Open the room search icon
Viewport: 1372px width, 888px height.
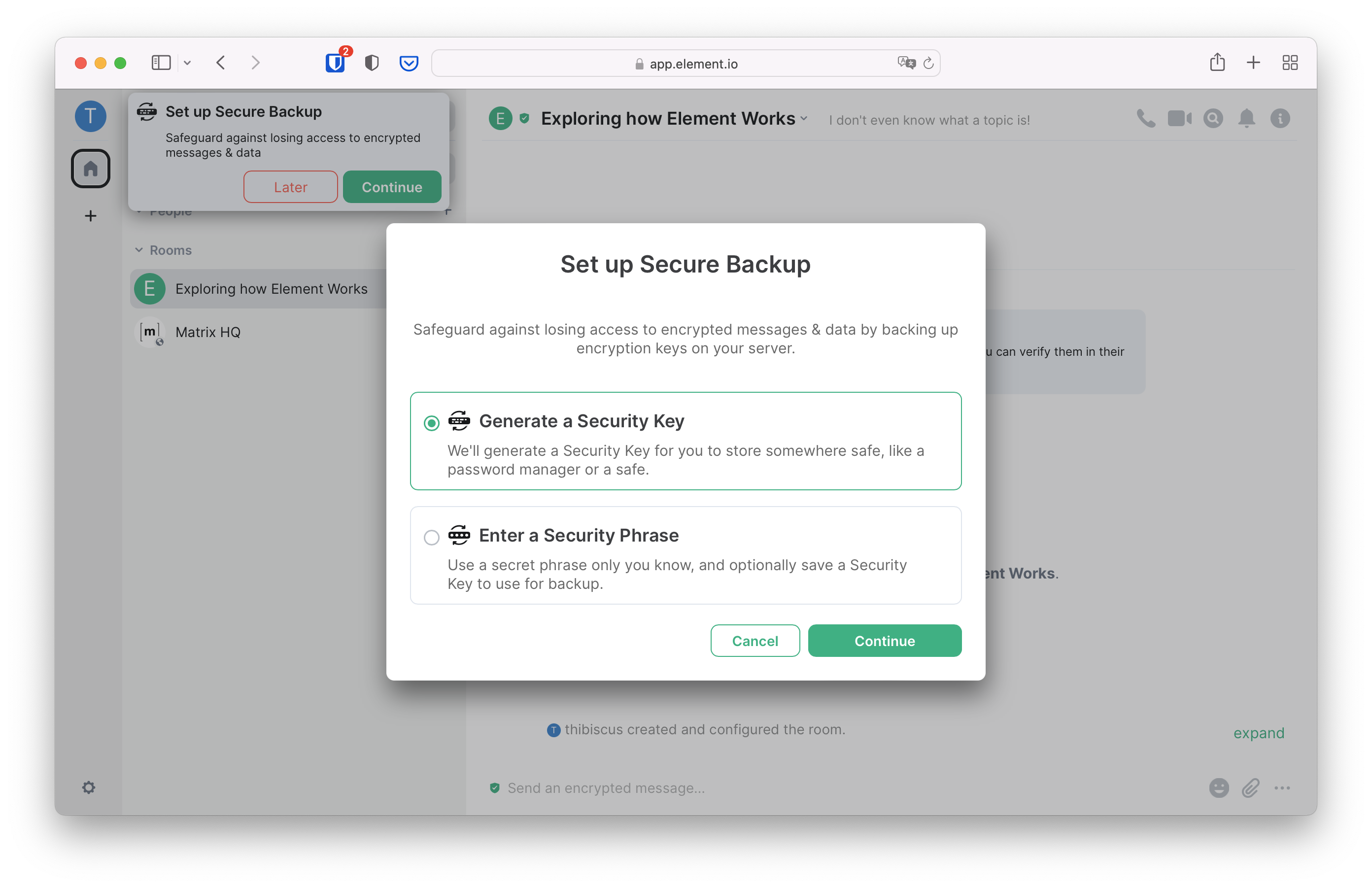click(1213, 119)
